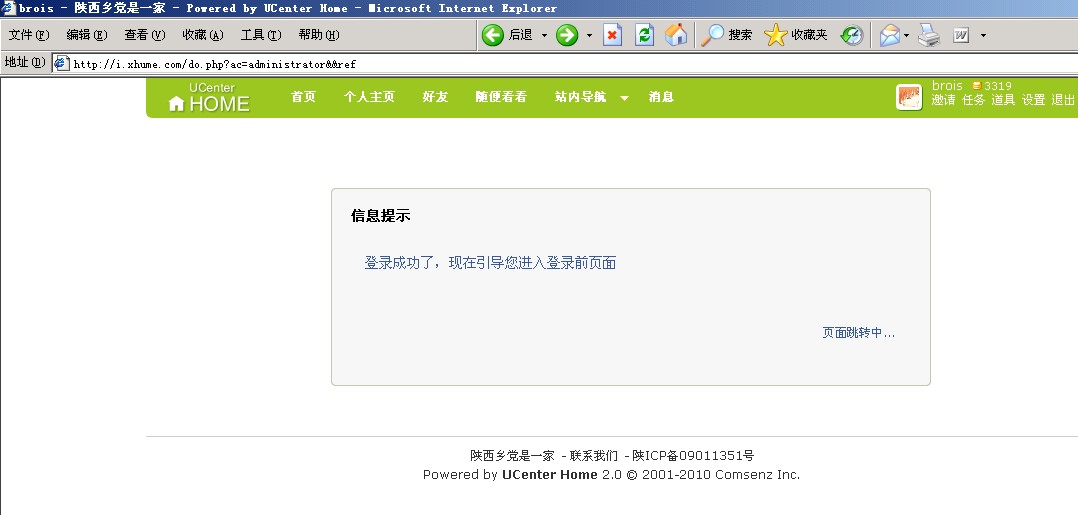Open the 邀请 link
Image resolution: width=1078 pixels, height=515 pixels.
click(943, 100)
